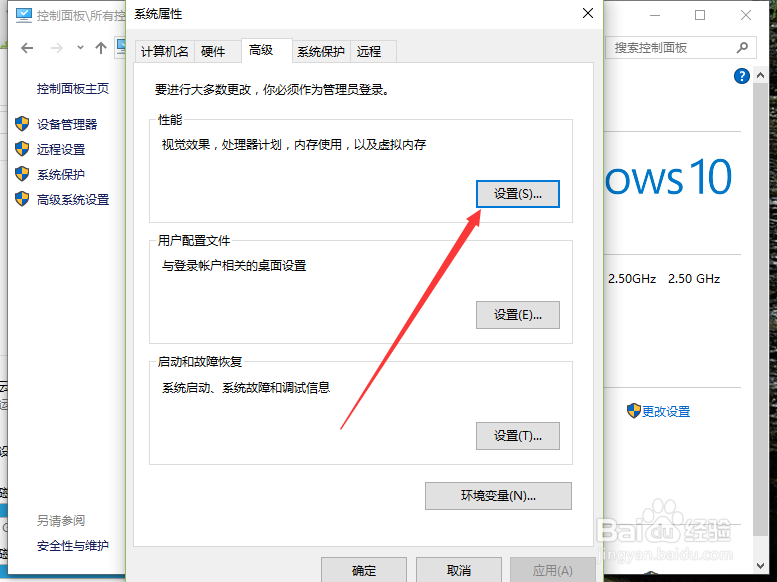The image size is (777, 582).
Task: Click the 应用(A) apply button
Action: click(x=553, y=570)
